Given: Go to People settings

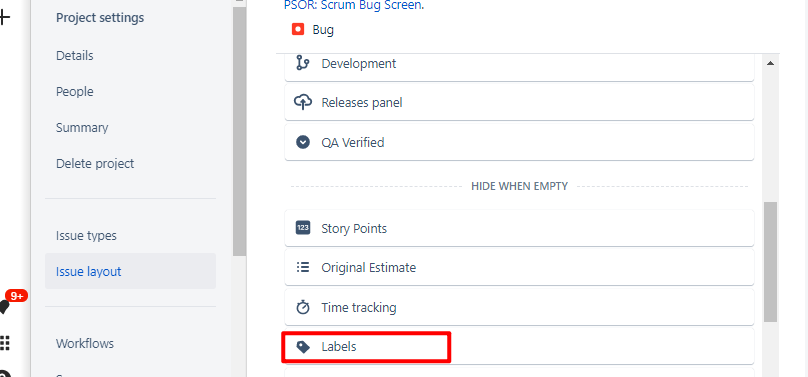Looking at the screenshot, I should click(x=75, y=92).
